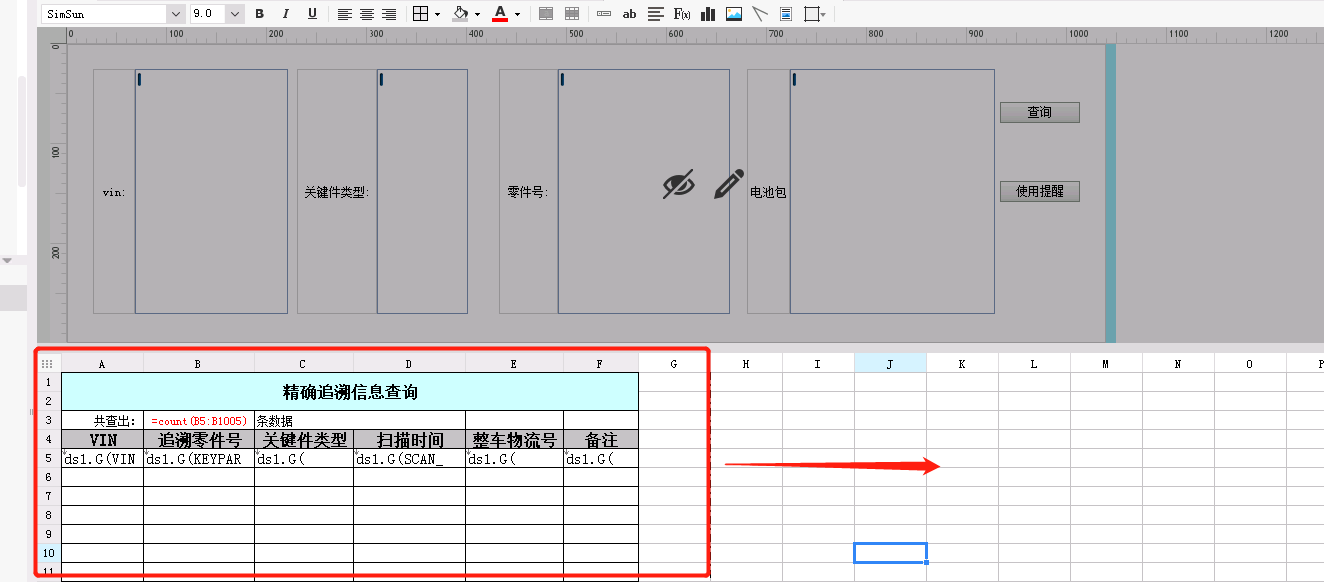The width and height of the screenshot is (1324, 582).
Task: Insert general-form cell element icon
Action: click(x=603, y=14)
